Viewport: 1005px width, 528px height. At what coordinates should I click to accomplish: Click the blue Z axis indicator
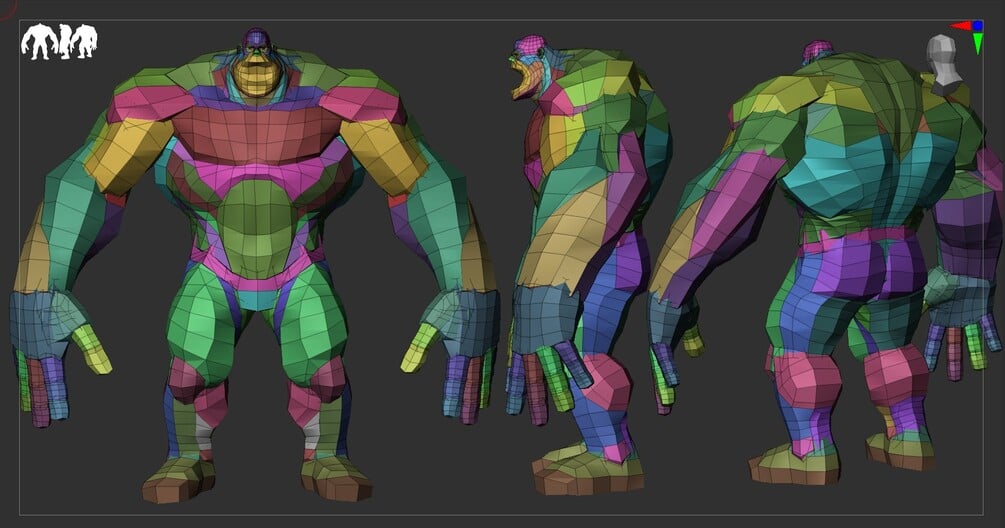[977, 26]
